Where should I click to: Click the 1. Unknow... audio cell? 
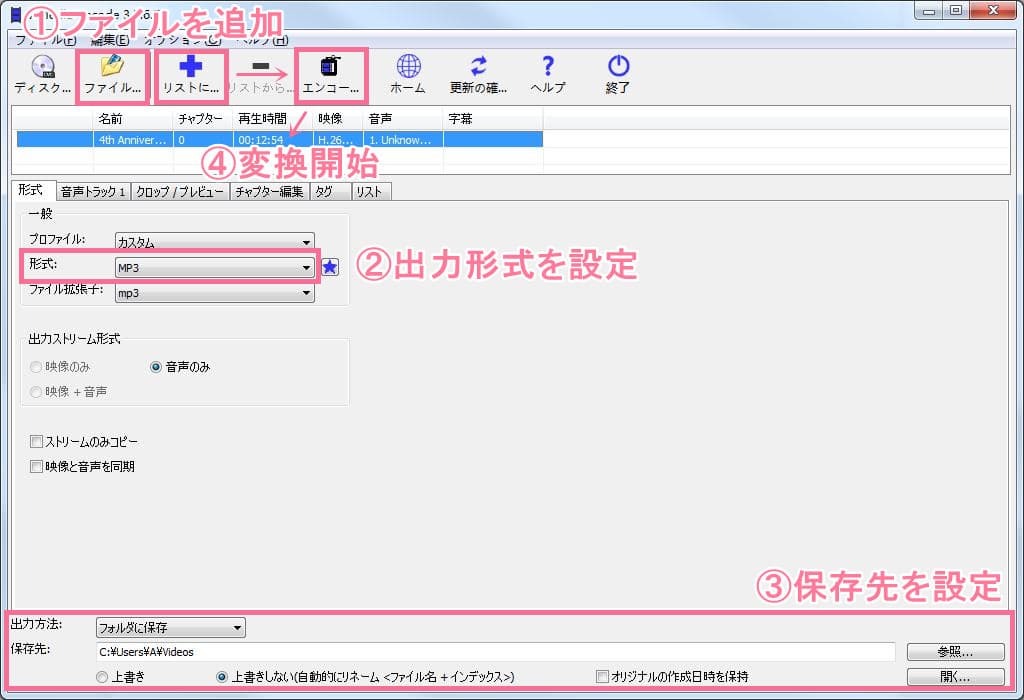click(403, 140)
